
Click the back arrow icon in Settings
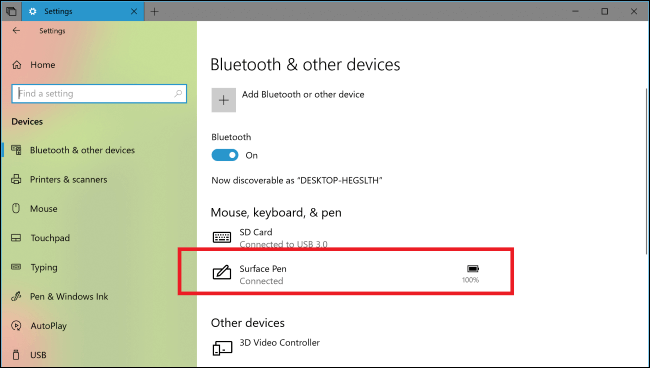tap(16, 31)
